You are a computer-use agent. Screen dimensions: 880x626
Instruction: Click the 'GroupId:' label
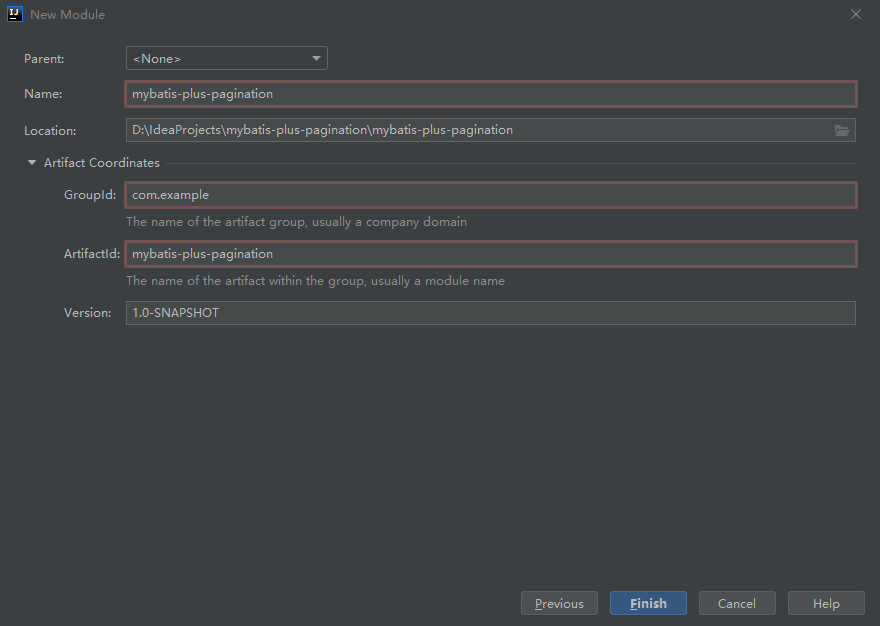[x=90, y=195]
